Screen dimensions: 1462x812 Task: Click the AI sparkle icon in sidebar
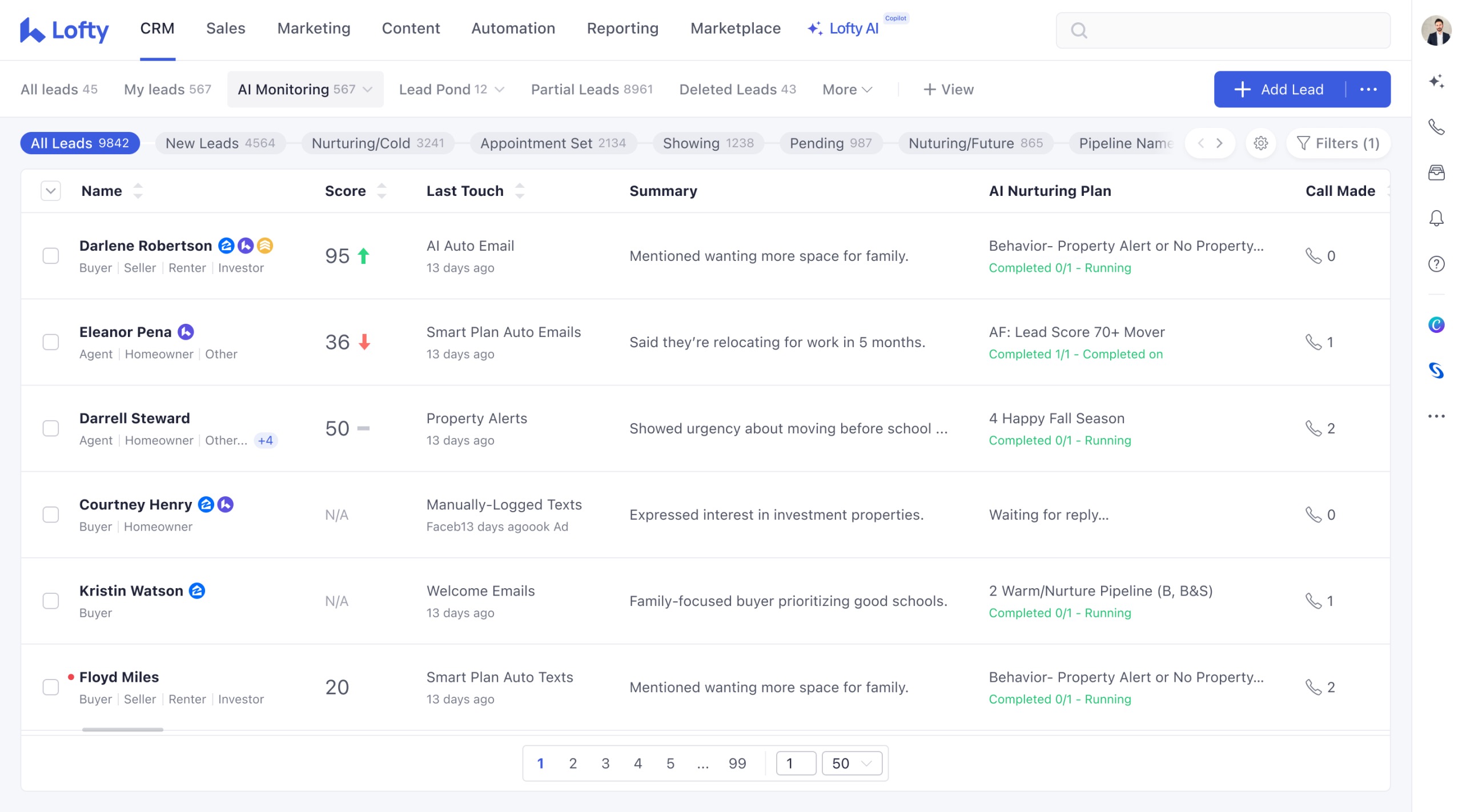[x=1436, y=81]
